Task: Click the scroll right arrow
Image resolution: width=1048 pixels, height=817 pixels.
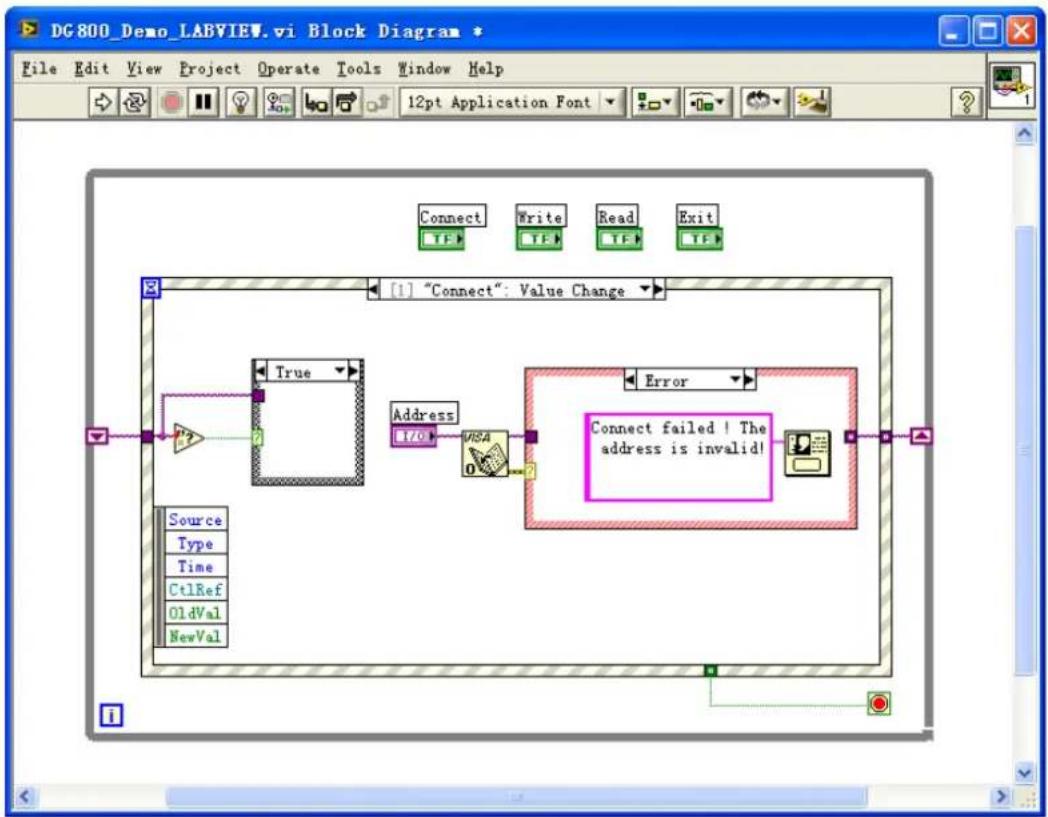Action: (x=1001, y=796)
